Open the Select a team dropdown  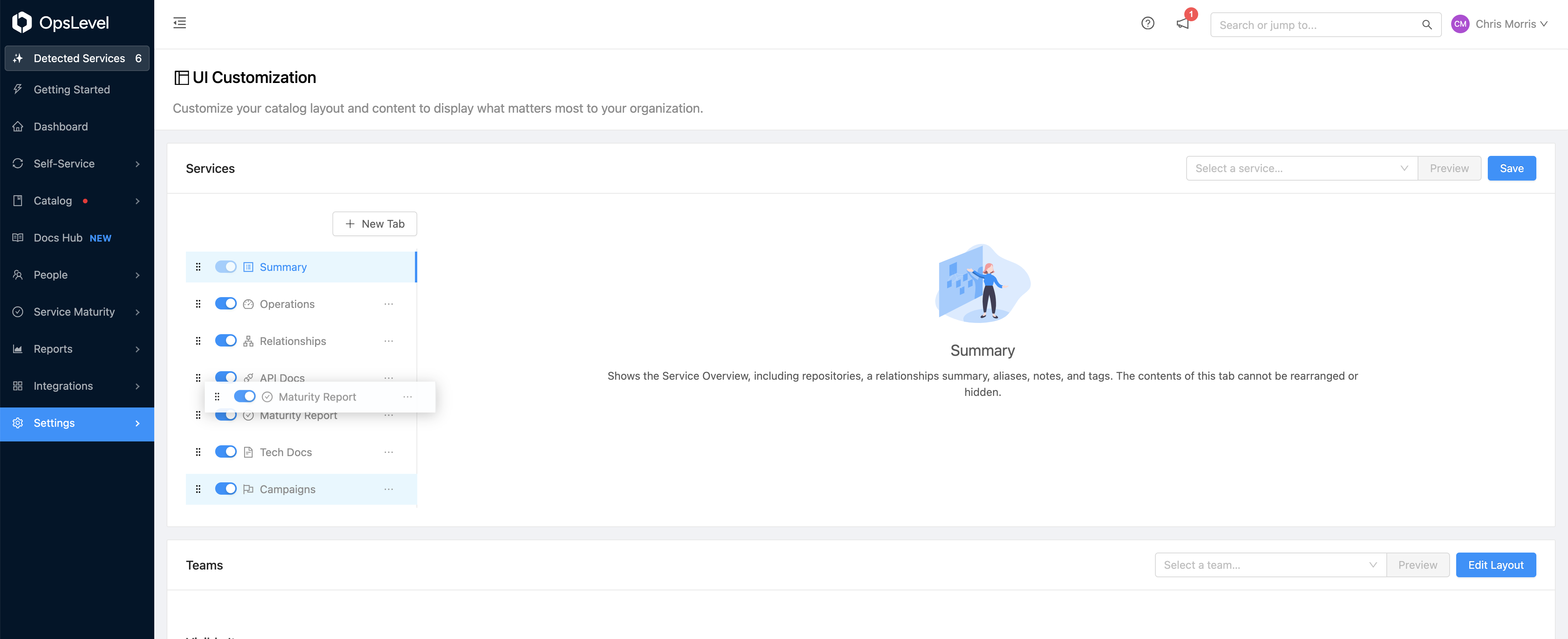1270,565
